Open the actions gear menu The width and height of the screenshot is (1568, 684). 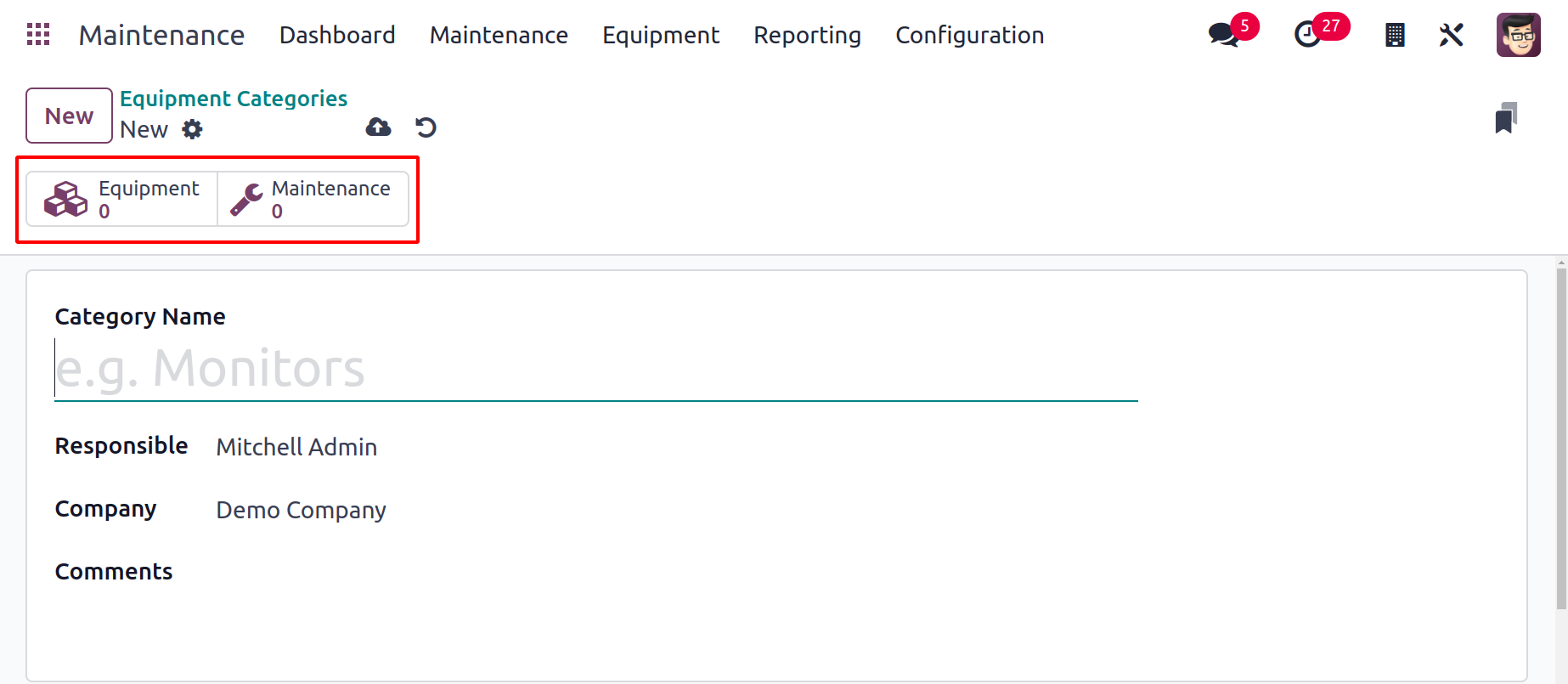coord(193,129)
